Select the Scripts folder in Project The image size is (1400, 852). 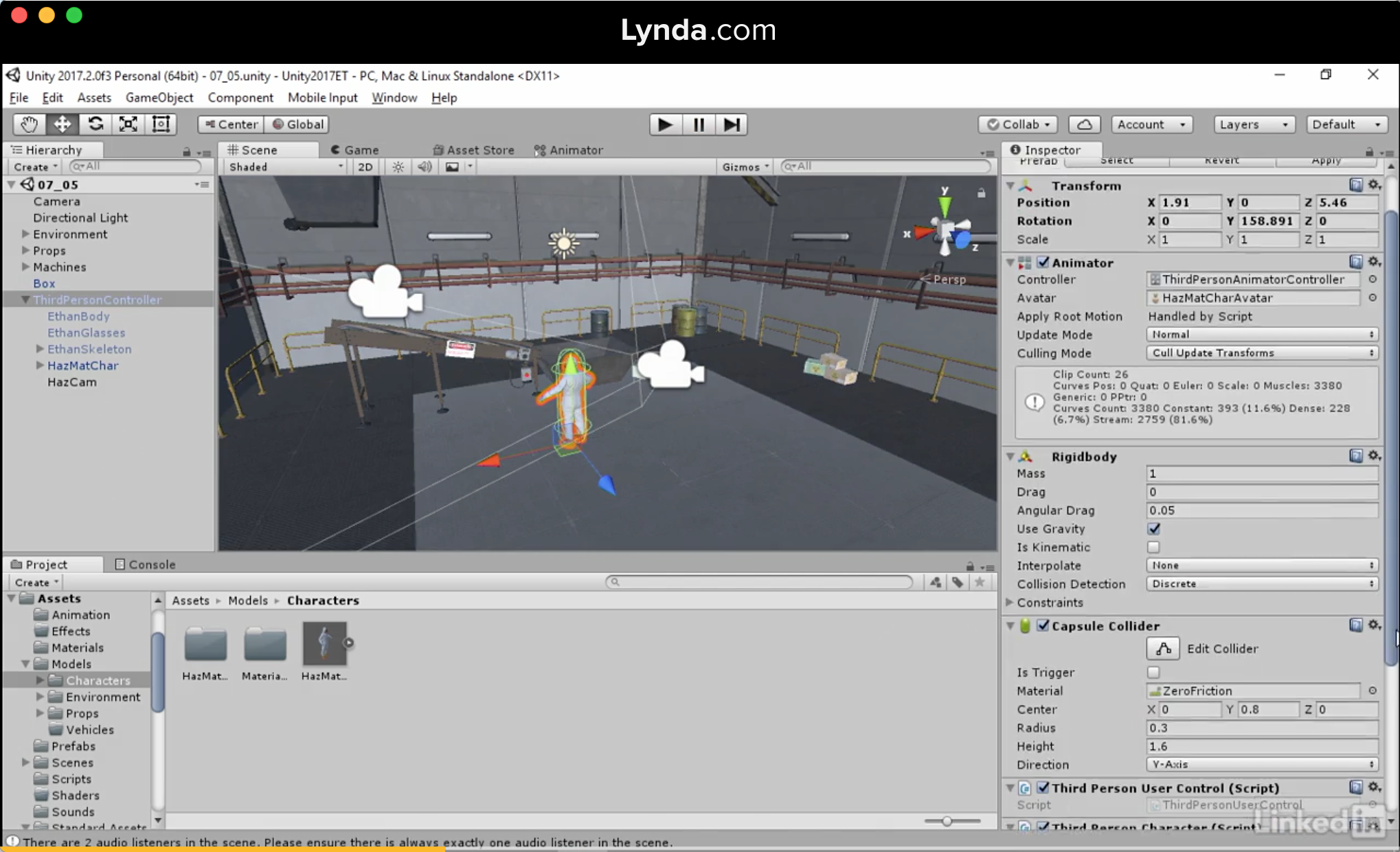(71, 779)
